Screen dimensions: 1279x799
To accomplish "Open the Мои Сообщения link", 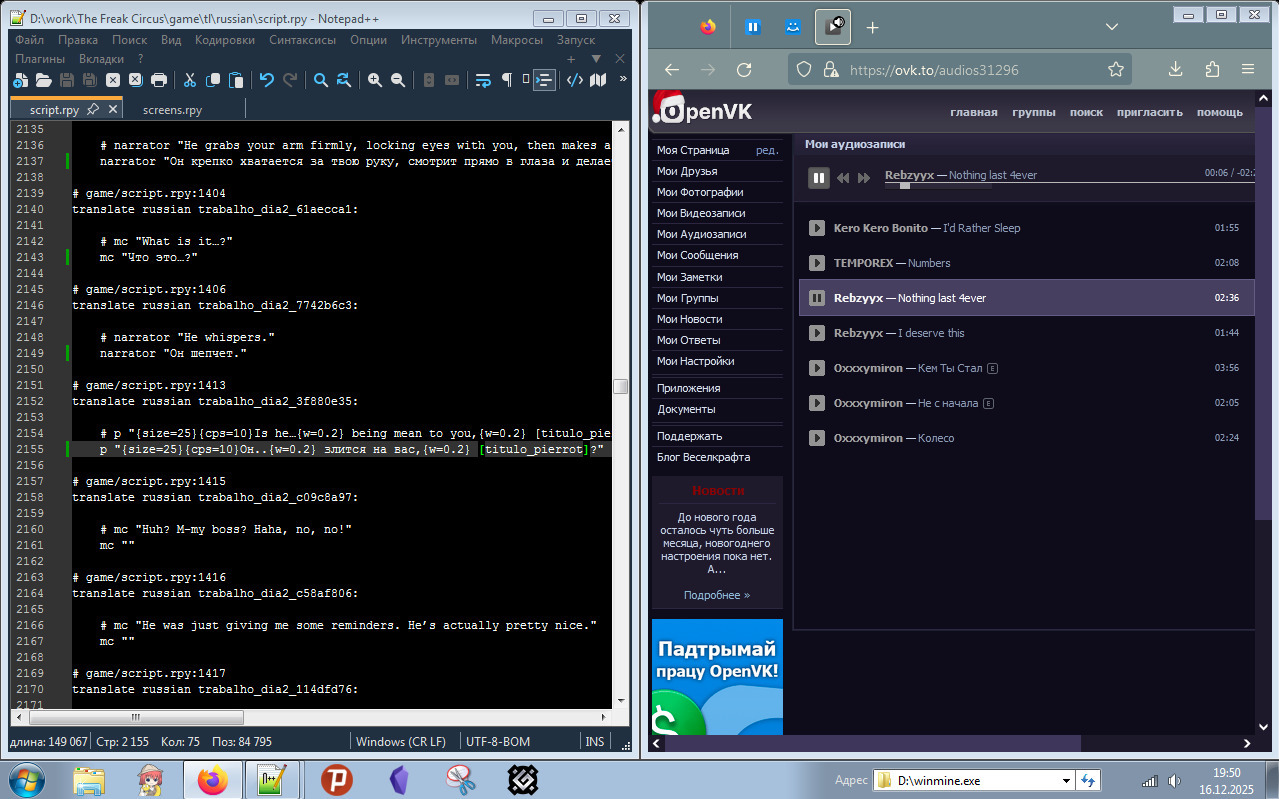I will [697, 255].
